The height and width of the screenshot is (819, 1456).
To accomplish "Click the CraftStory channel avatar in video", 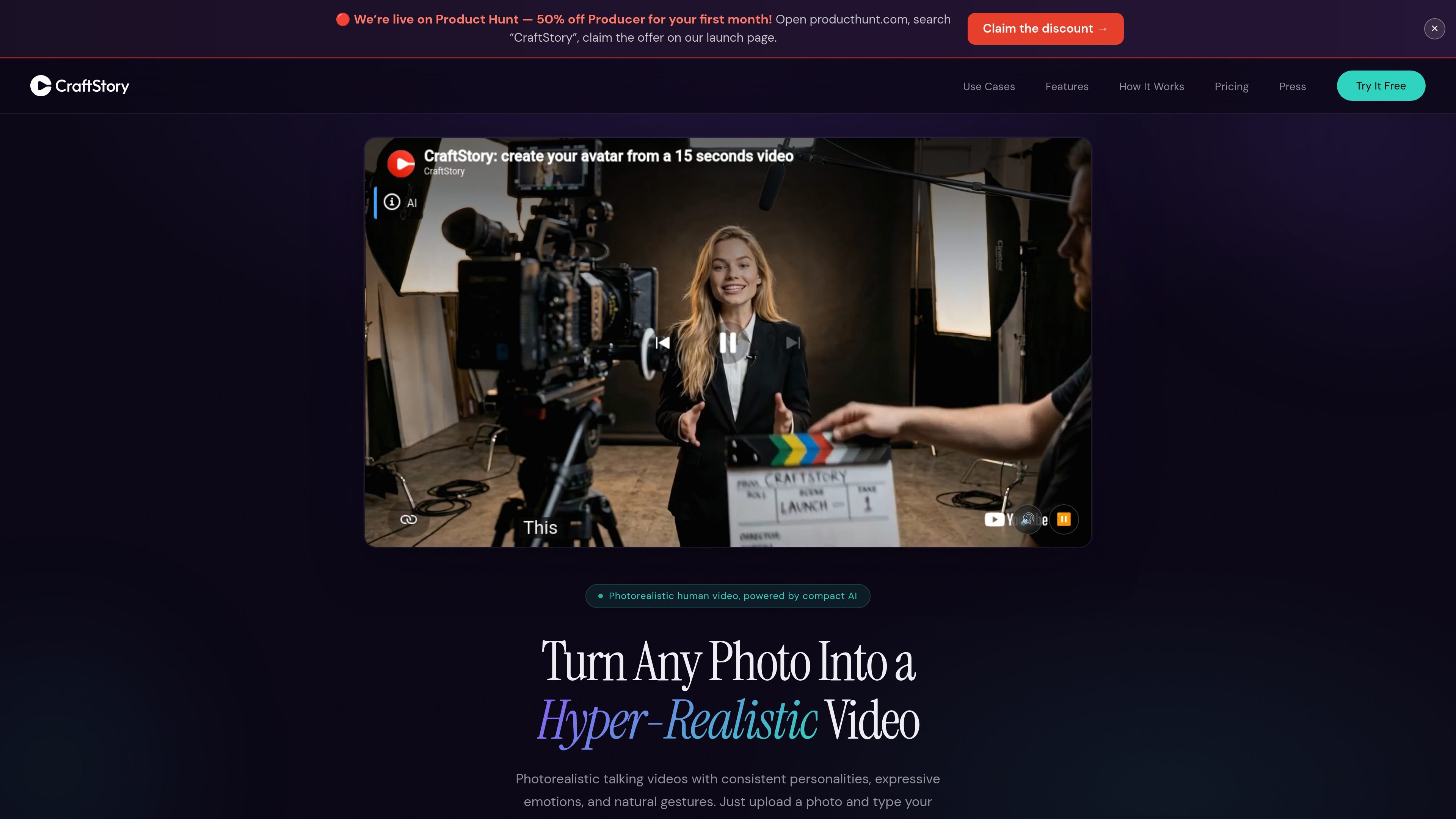I will tap(401, 163).
